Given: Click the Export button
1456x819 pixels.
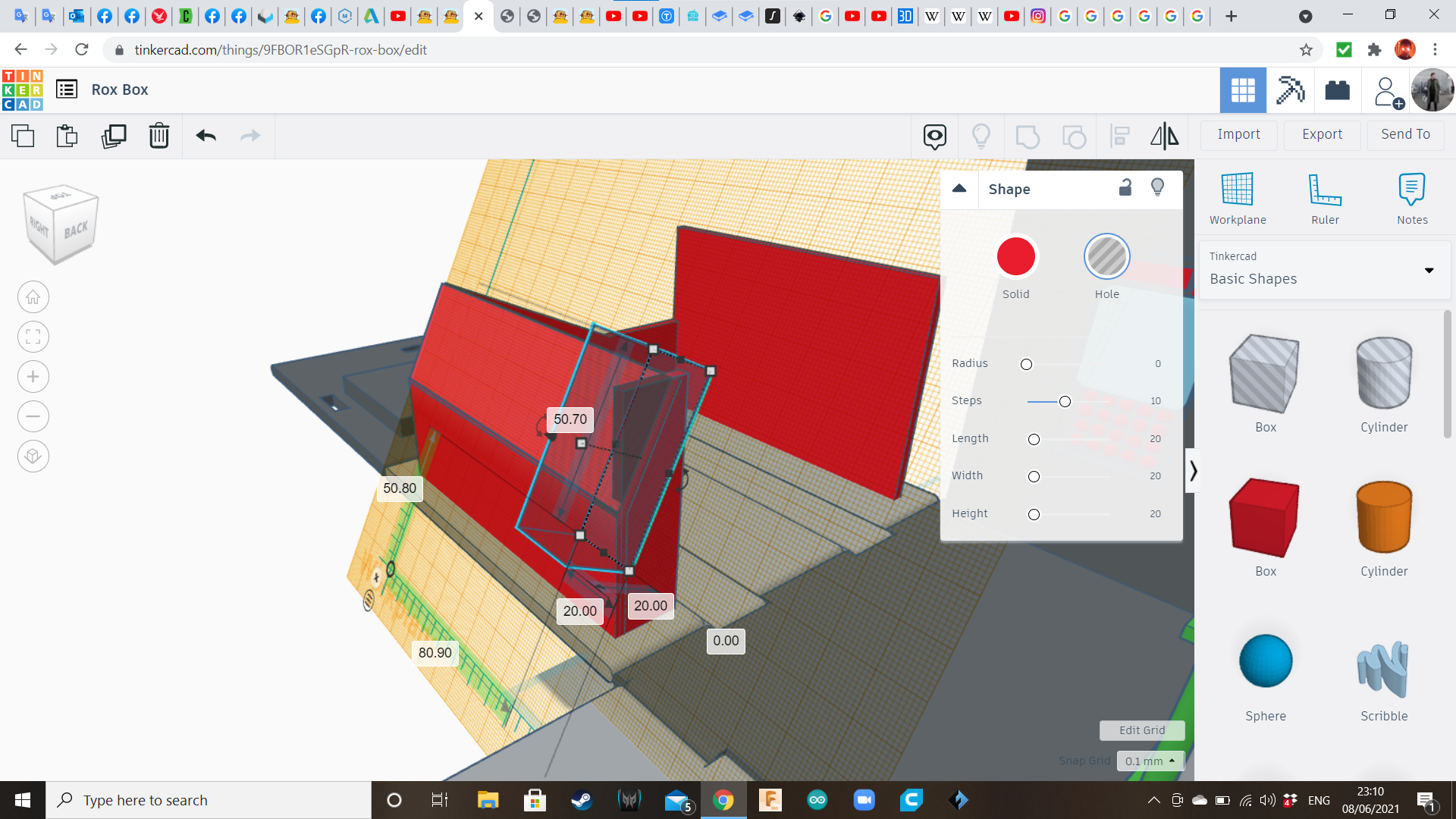Looking at the screenshot, I should 1322,134.
